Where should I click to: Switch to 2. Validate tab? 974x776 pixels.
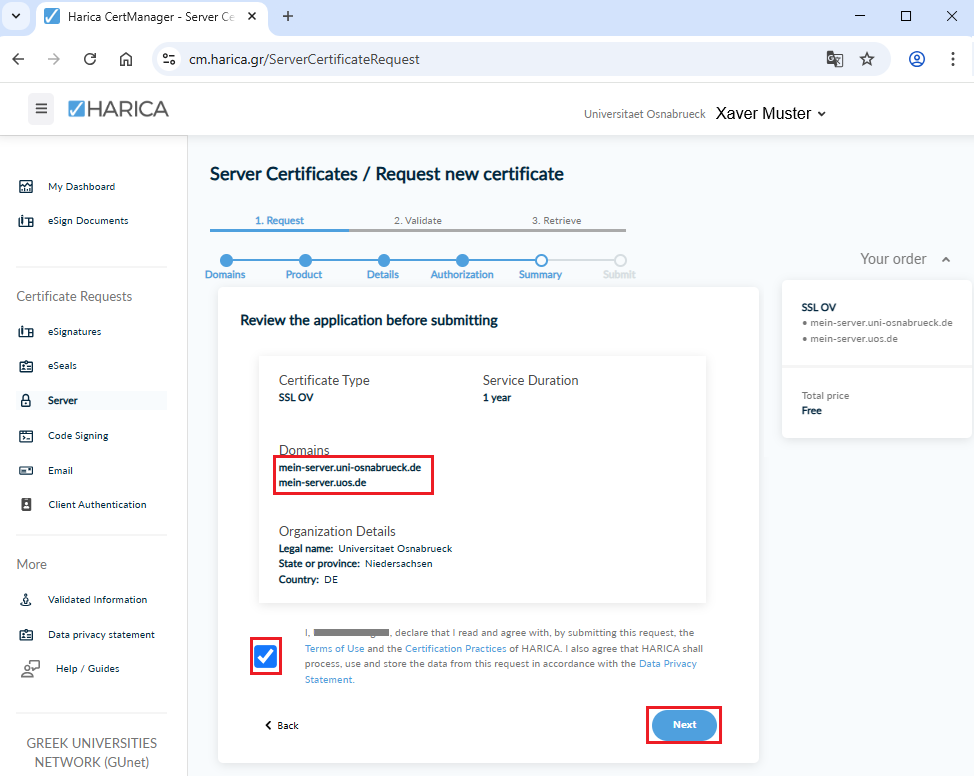417,221
